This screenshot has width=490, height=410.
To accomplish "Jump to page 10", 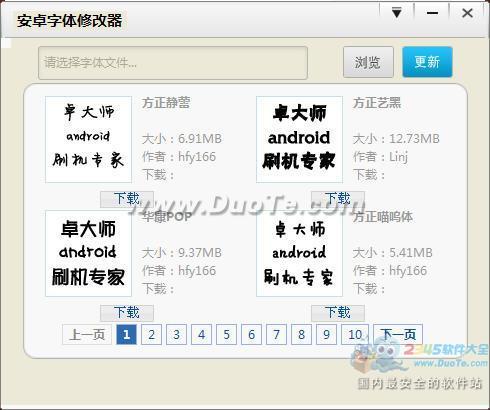I will (355, 334).
